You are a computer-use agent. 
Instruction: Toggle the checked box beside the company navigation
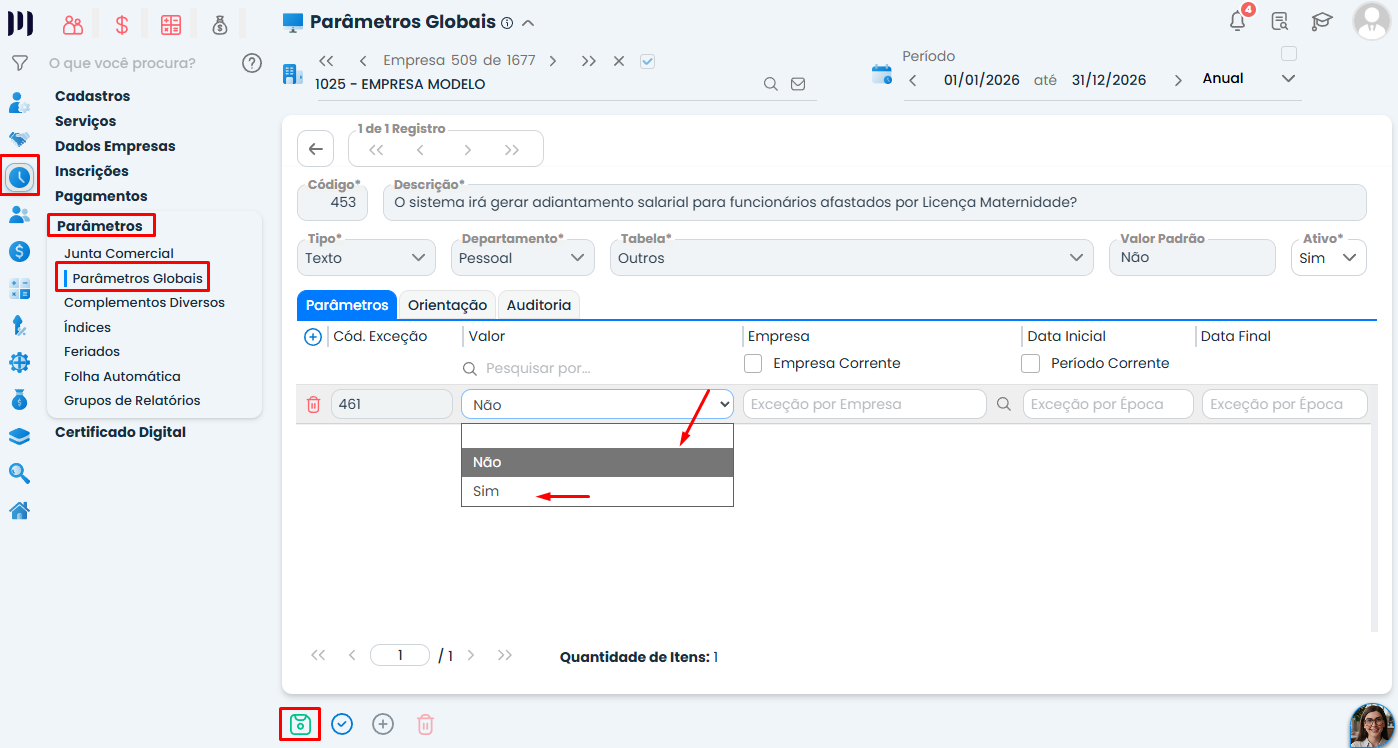tap(647, 61)
